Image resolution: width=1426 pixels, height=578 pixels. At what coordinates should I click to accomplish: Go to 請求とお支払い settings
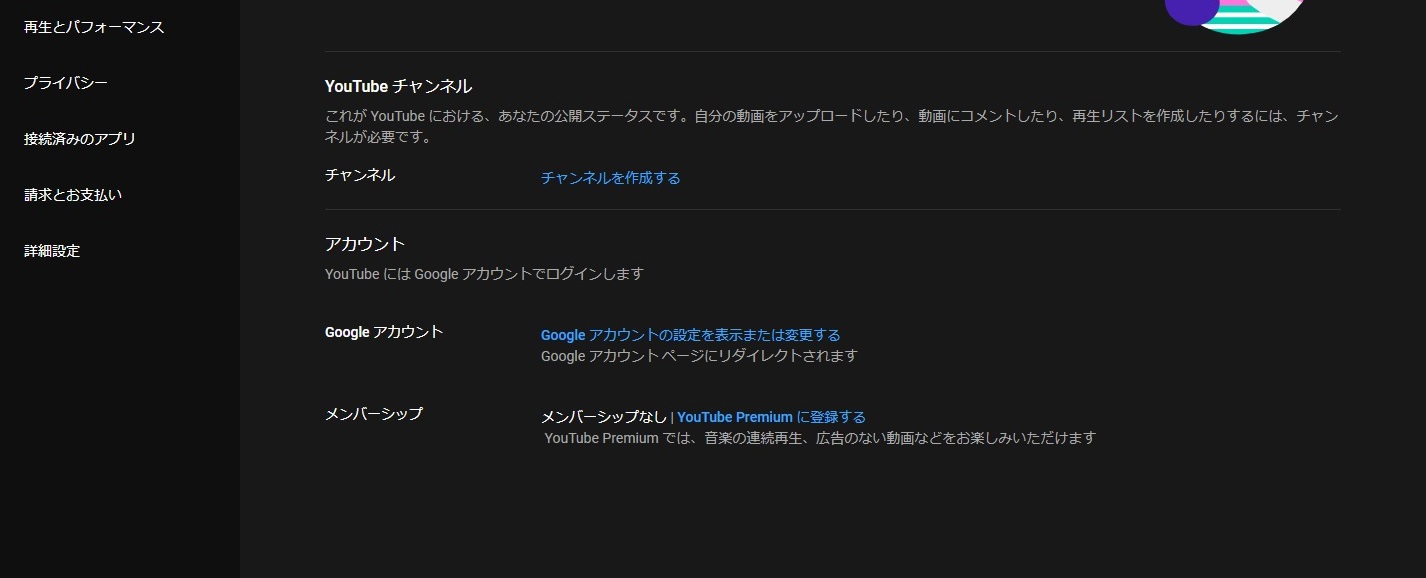(x=73, y=195)
